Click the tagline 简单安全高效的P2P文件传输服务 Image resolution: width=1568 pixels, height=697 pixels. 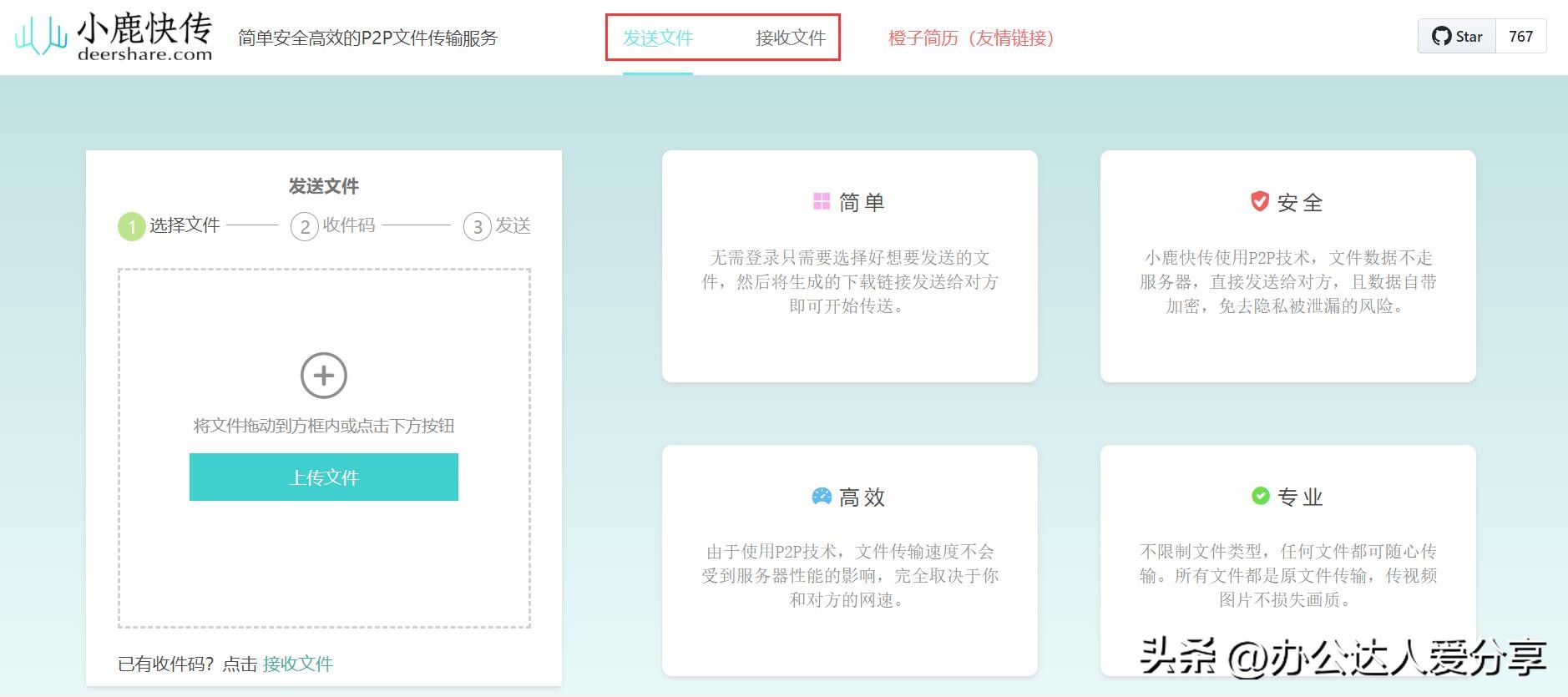367,38
